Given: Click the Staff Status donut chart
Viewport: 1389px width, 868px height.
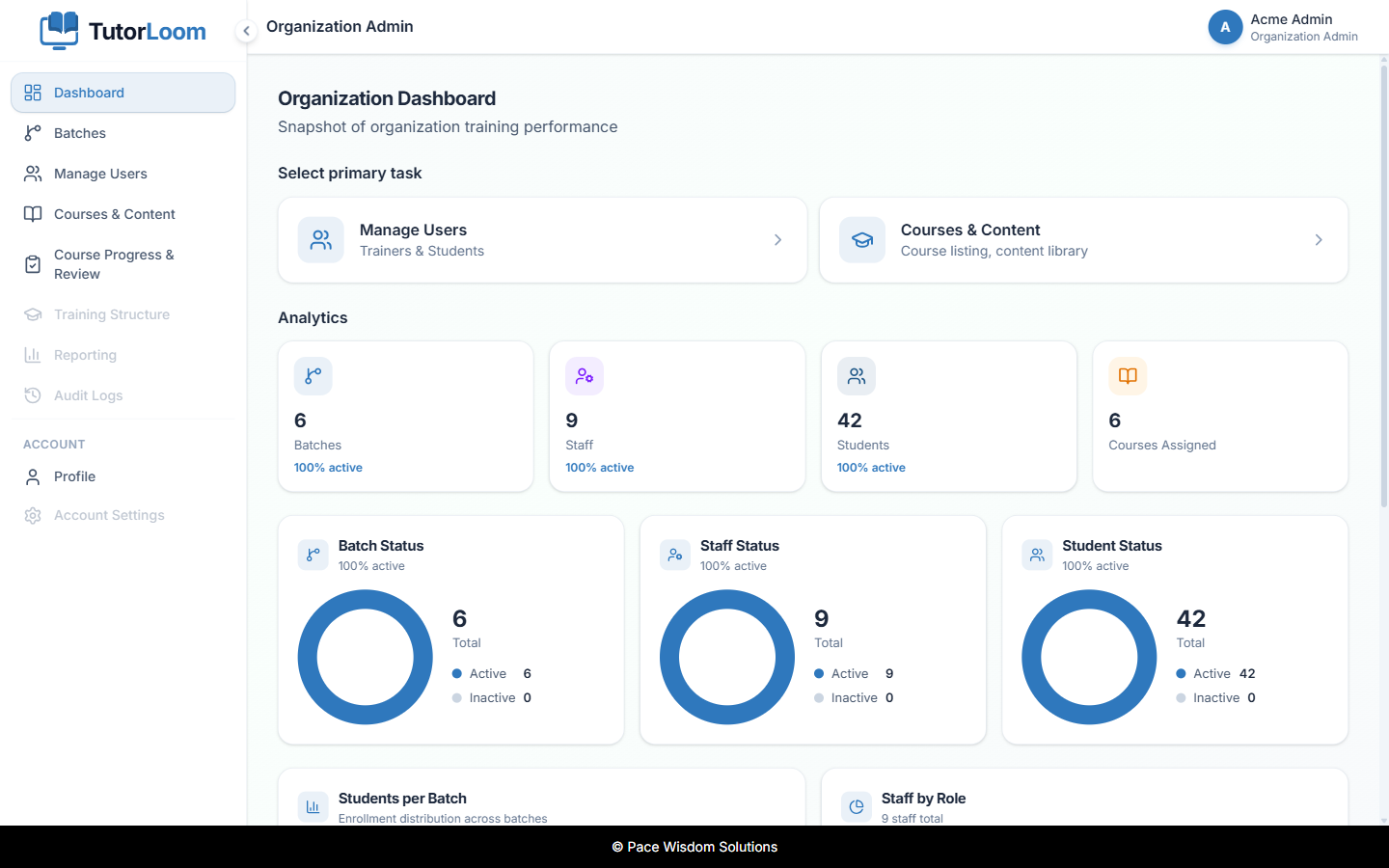Looking at the screenshot, I should click(x=727, y=657).
